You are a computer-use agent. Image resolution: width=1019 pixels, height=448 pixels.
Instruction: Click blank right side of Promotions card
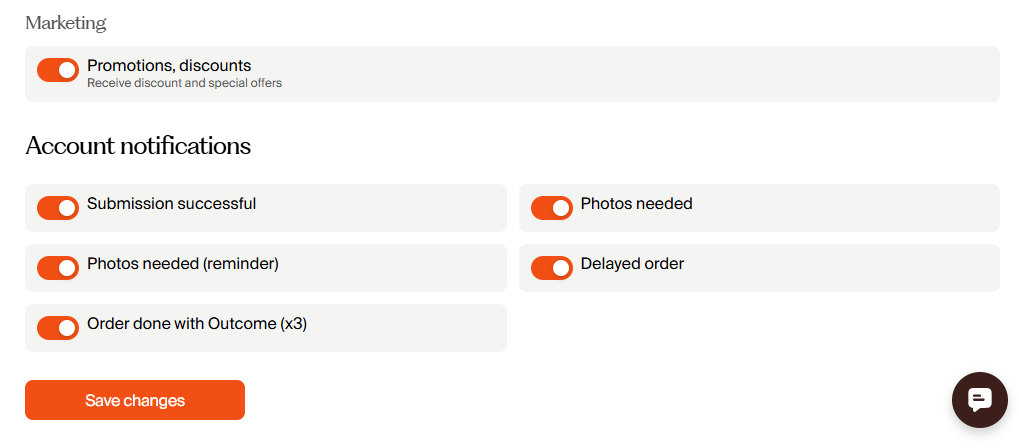coord(700,74)
